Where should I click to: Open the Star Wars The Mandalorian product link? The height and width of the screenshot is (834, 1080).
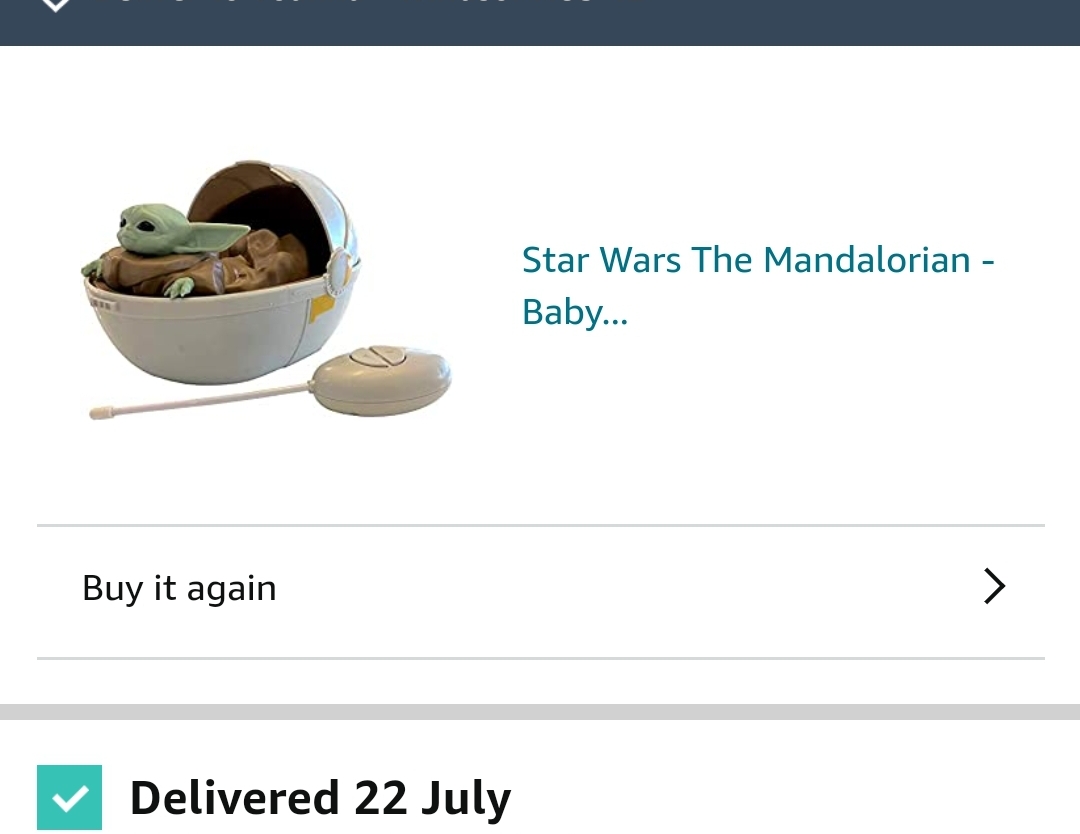758,285
